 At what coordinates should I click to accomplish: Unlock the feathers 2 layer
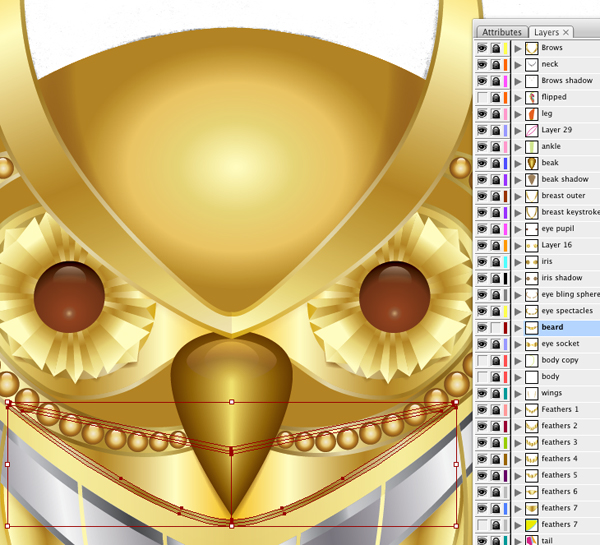click(496, 426)
